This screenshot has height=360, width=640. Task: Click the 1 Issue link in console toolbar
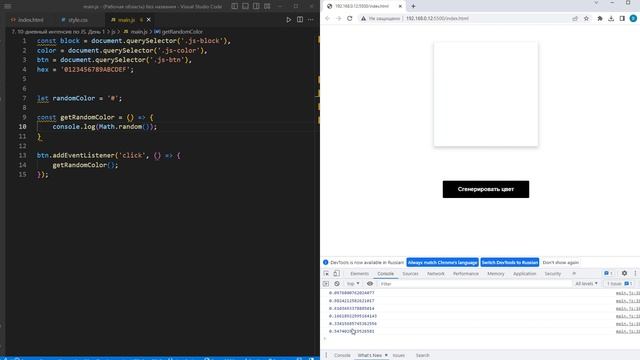(619, 284)
